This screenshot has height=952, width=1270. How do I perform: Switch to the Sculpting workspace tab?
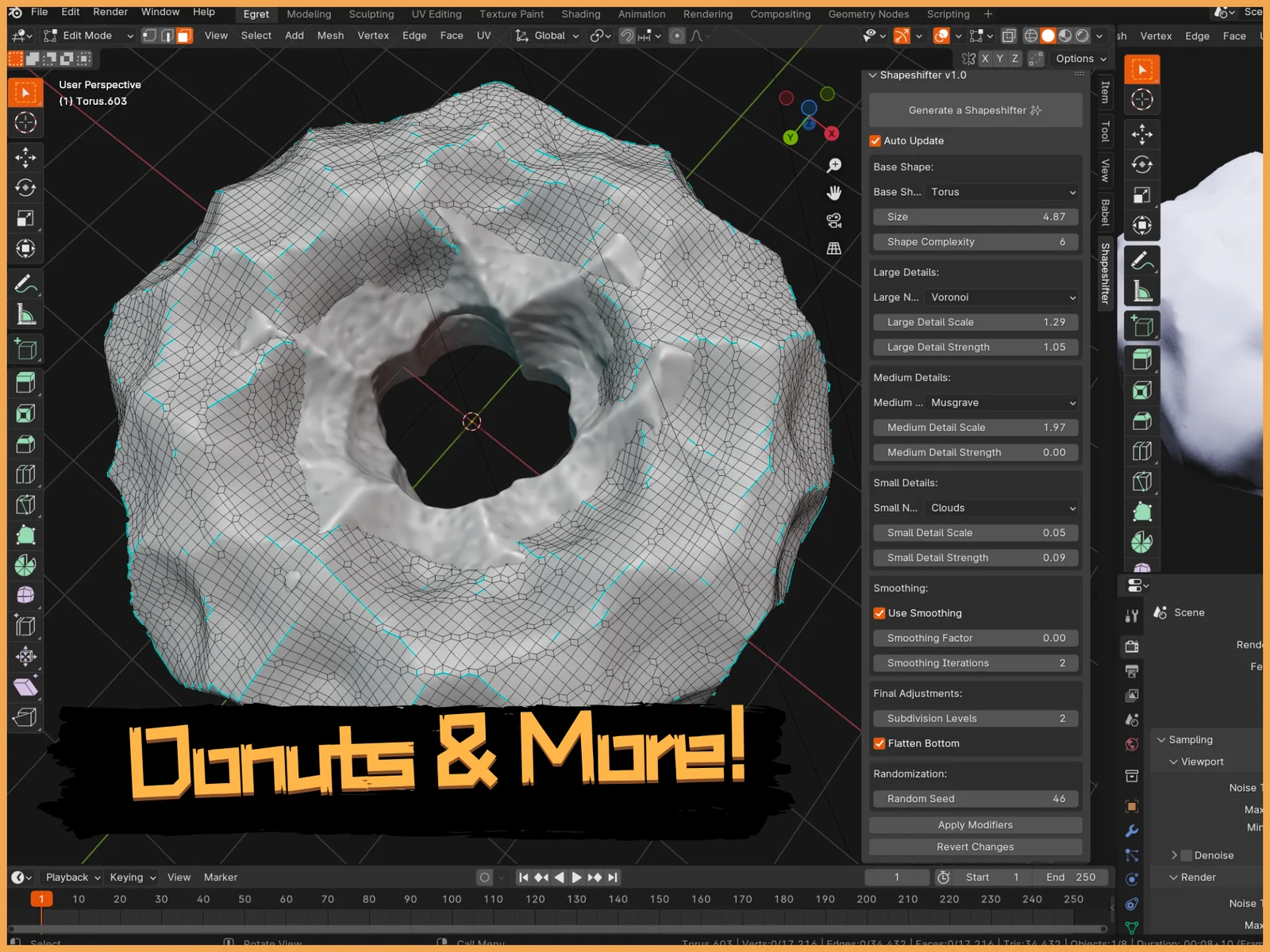(x=371, y=14)
